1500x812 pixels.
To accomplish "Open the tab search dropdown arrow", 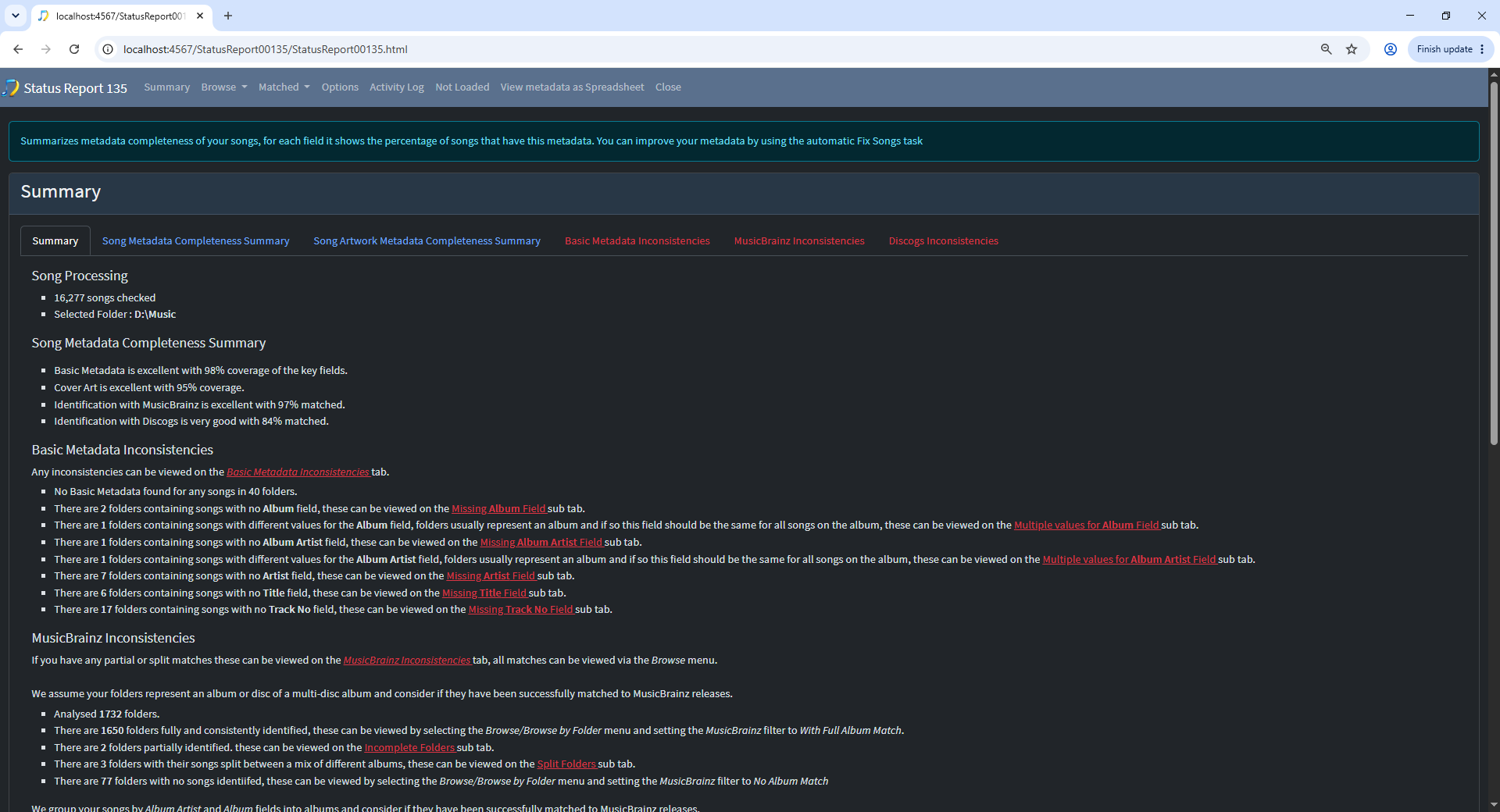I will coord(16,16).
